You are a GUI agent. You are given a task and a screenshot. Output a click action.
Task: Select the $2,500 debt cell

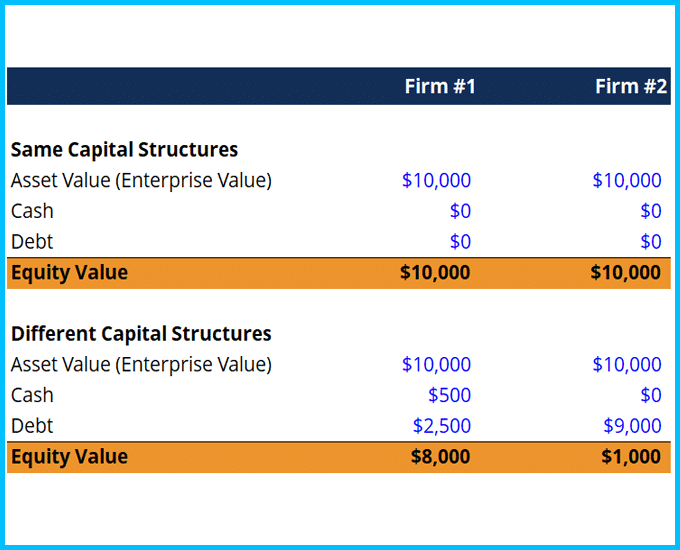(441, 426)
